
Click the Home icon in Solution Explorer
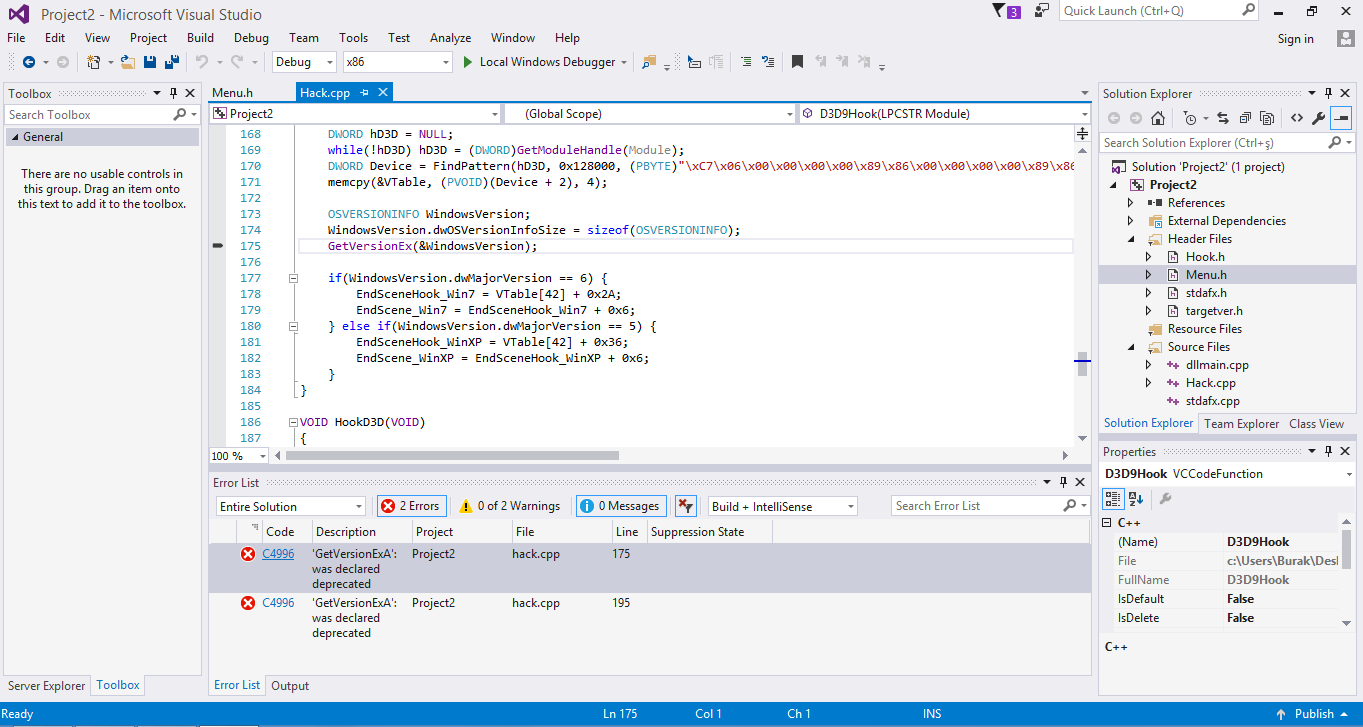(x=1157, y=118)
